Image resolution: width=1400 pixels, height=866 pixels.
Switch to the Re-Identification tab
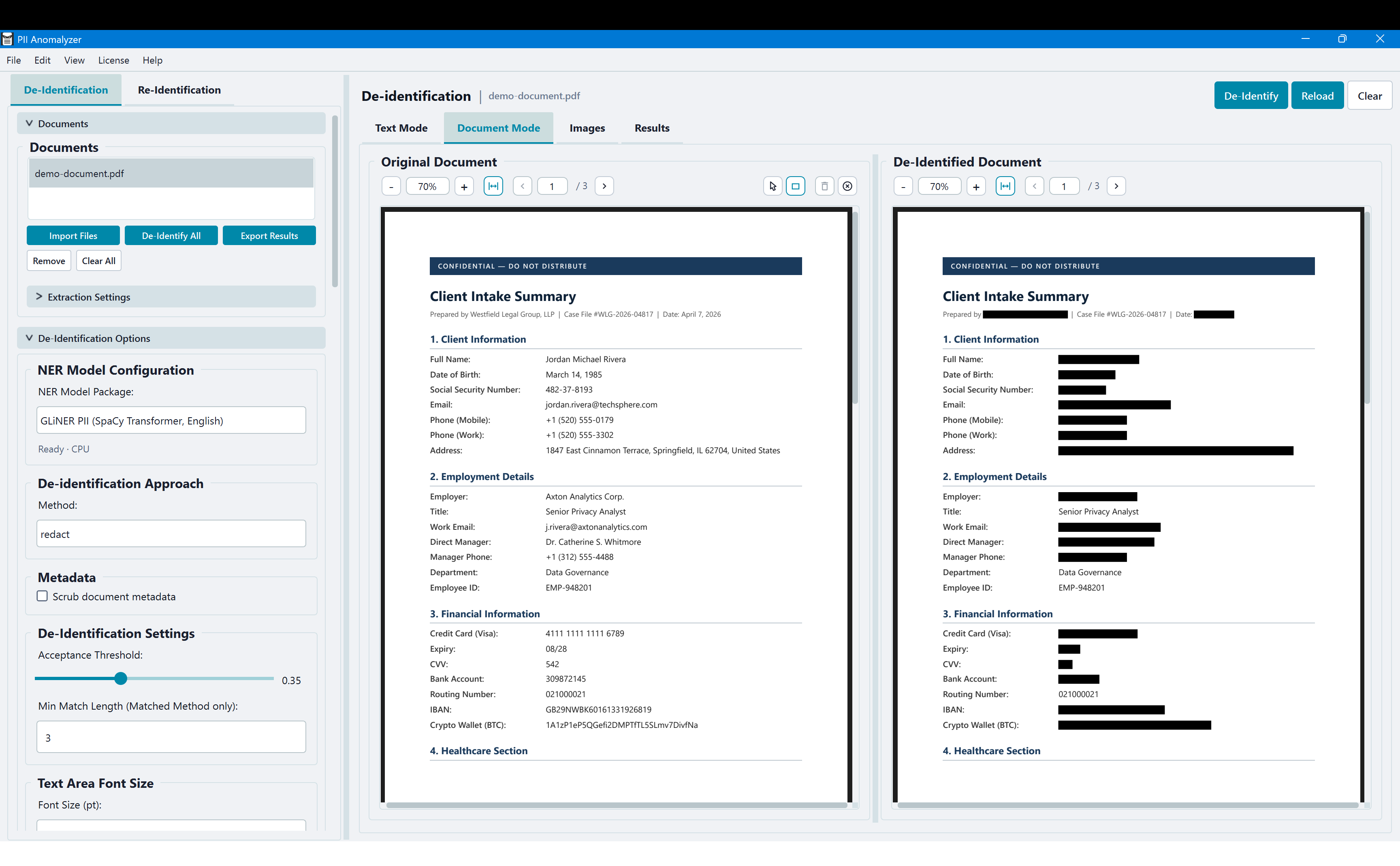coord(179,90)
